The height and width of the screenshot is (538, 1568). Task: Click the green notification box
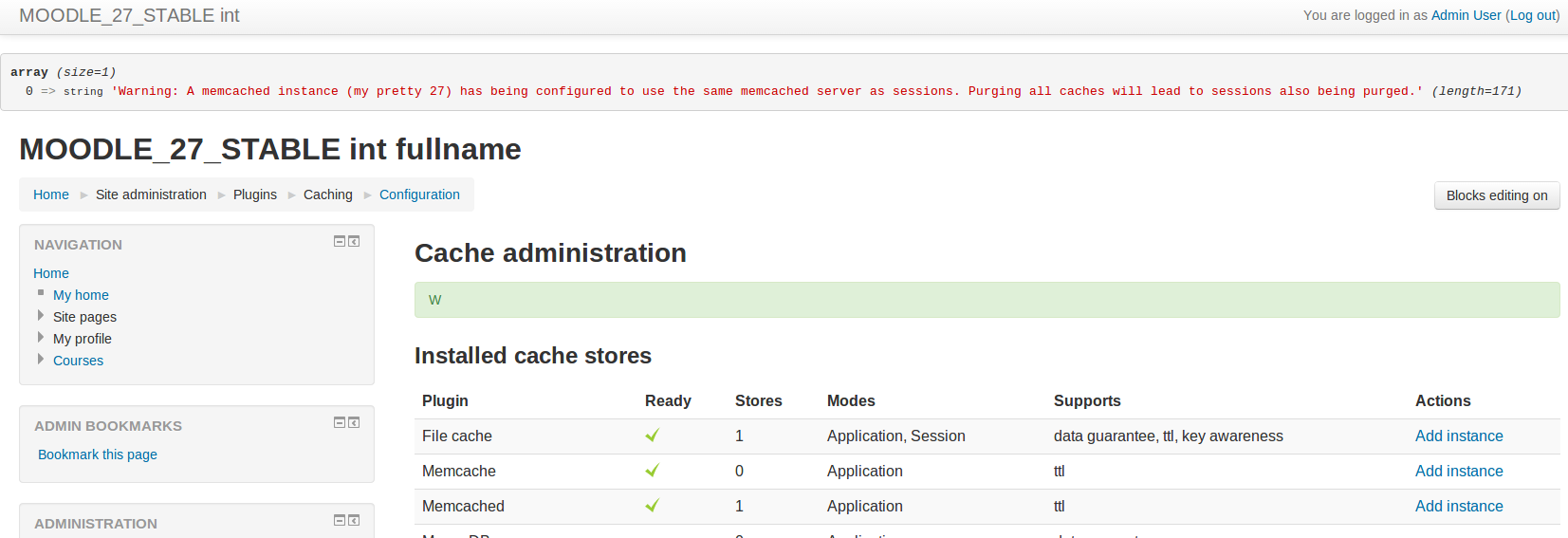pos(987,300)
